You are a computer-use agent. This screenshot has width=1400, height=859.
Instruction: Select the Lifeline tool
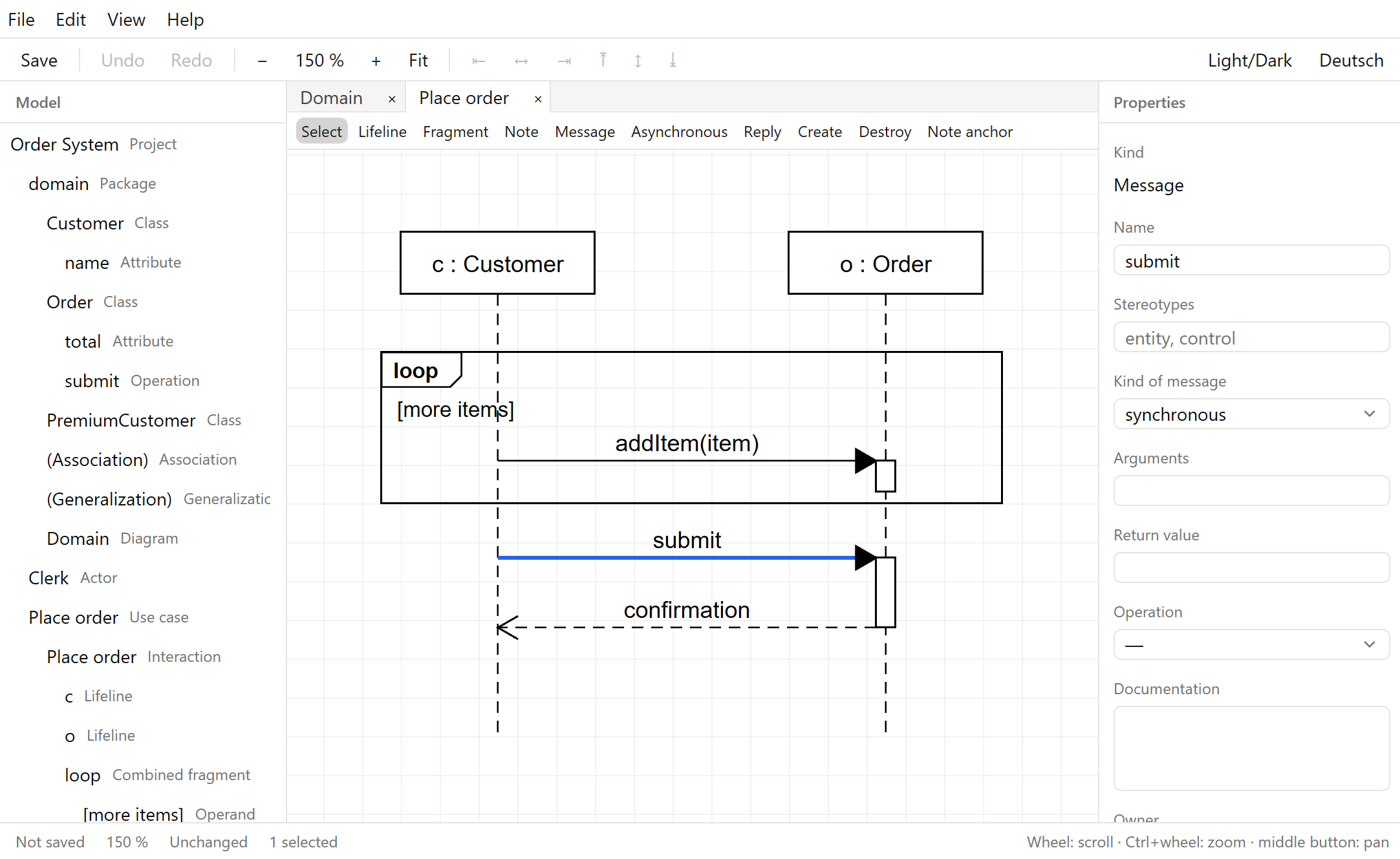pos(382,132)
